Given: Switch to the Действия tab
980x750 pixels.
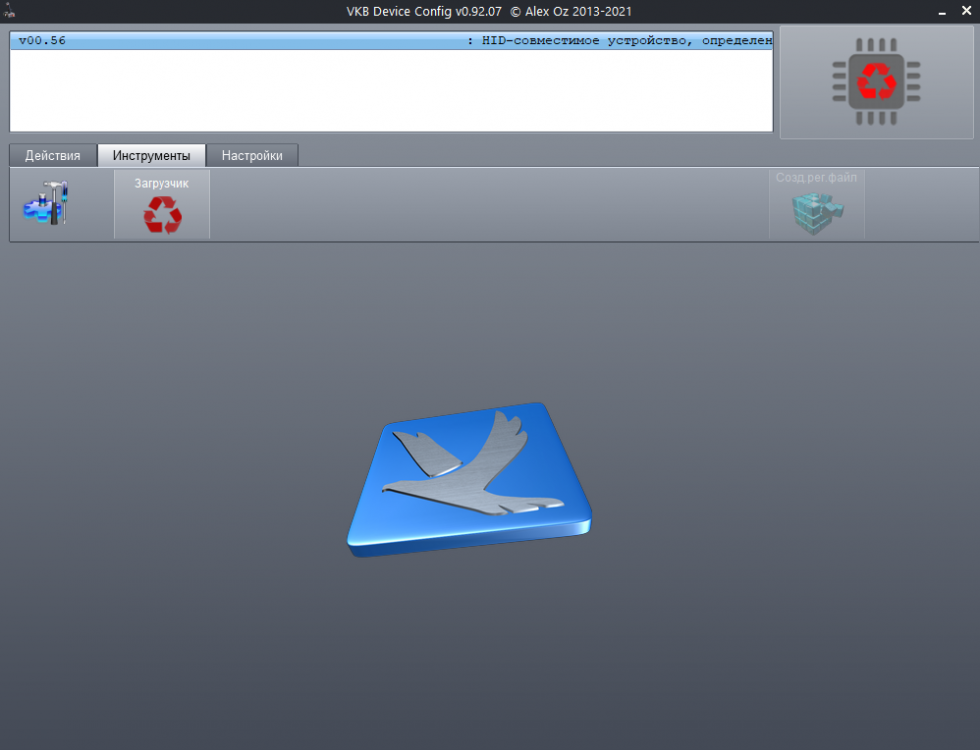Looking at the screenshot, I should pyautogui.click(x=53, y=156).
